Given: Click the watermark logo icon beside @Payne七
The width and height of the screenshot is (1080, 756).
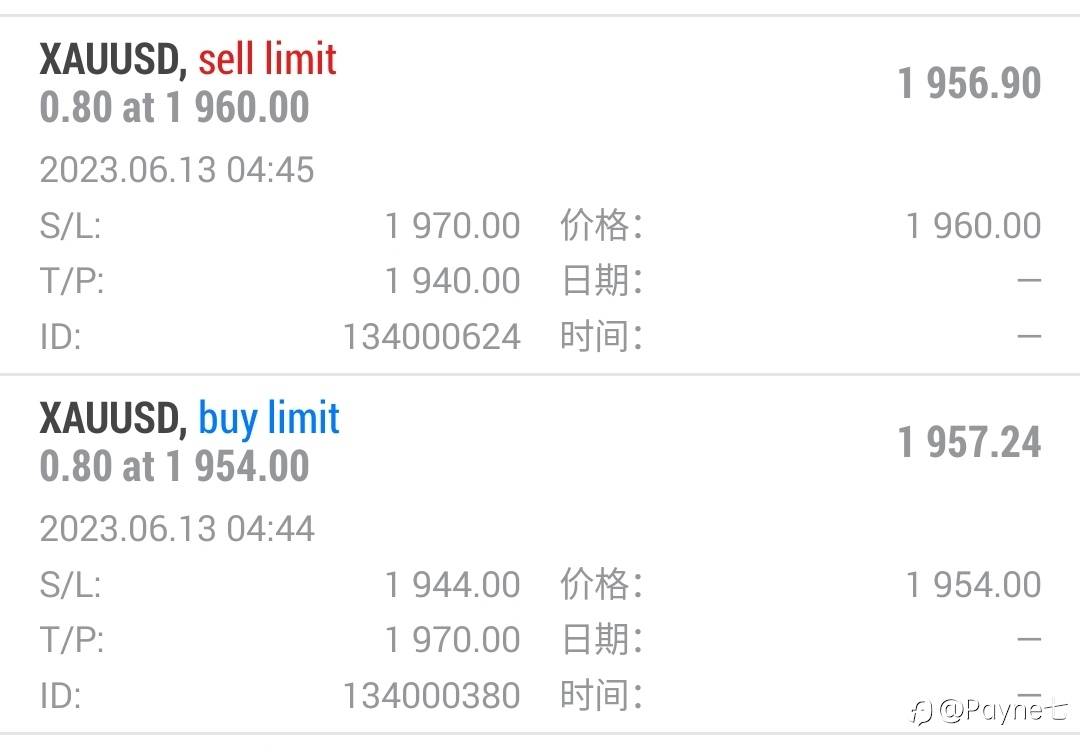Looking at the screenshot, I should tap(920, 711).
